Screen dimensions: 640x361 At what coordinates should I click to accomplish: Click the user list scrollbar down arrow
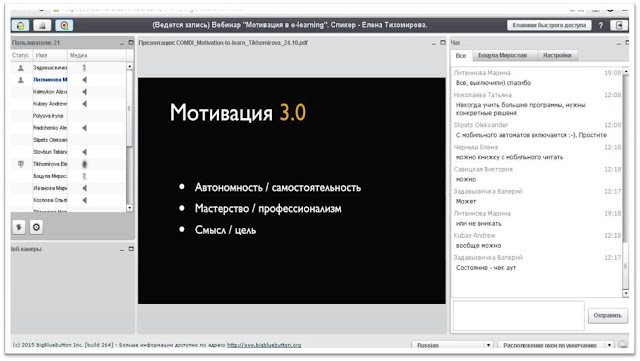coord(129,208)
